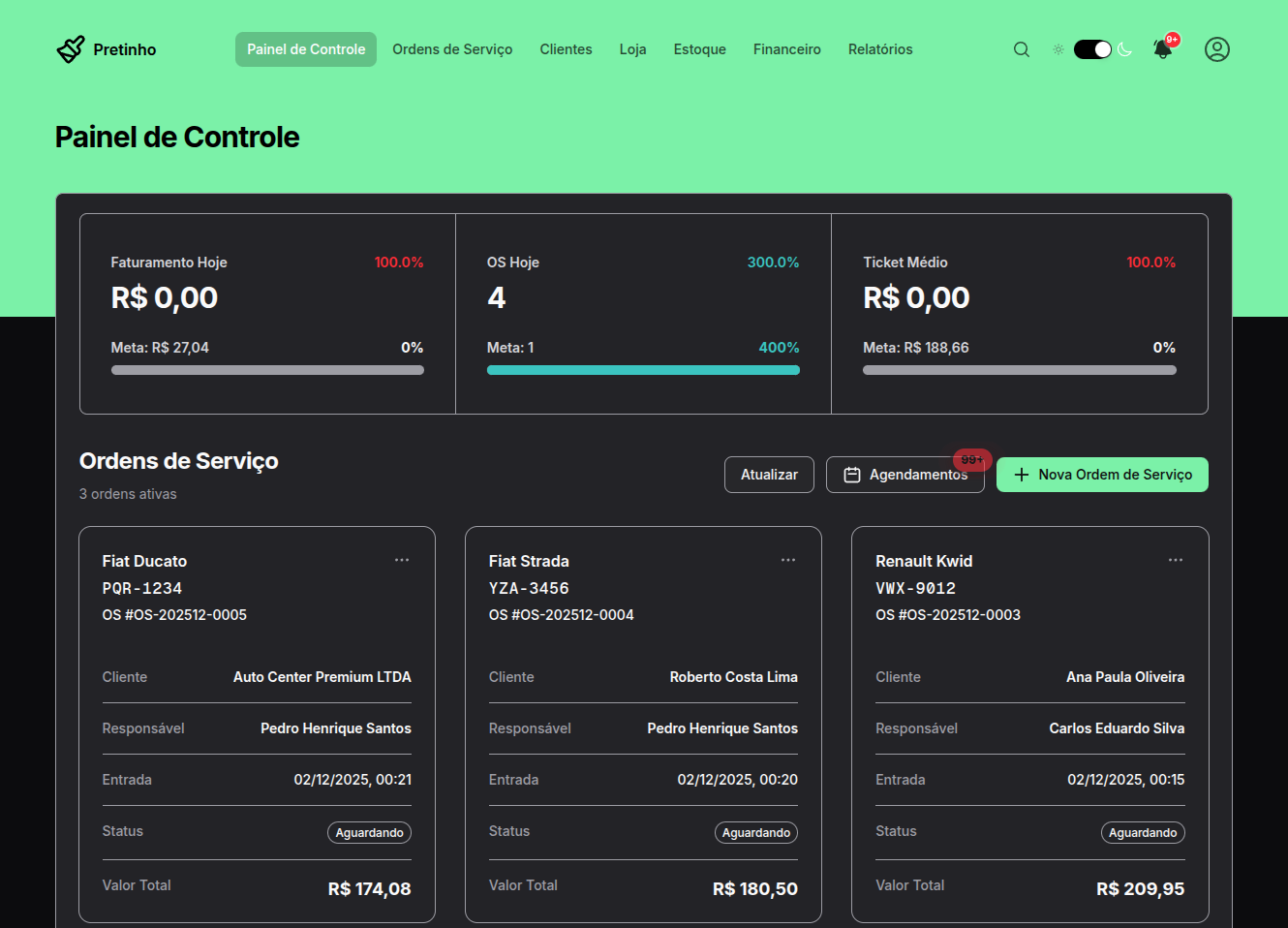Open Fiat Ducato card options menu

[402, 560]
